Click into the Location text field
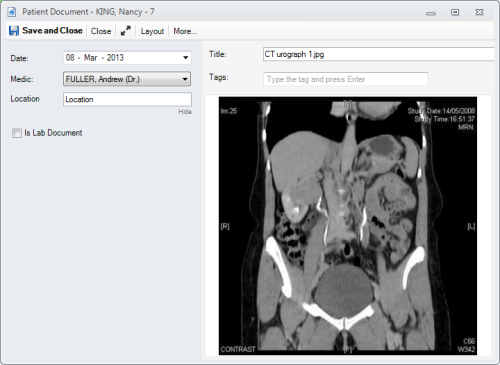The image size is (500, 365). (x=127, y=99)
